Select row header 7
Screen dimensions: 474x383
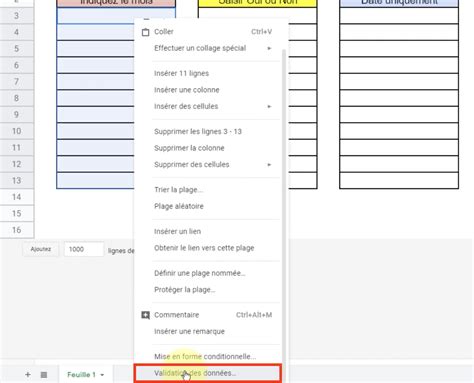[x=17, y=82]
